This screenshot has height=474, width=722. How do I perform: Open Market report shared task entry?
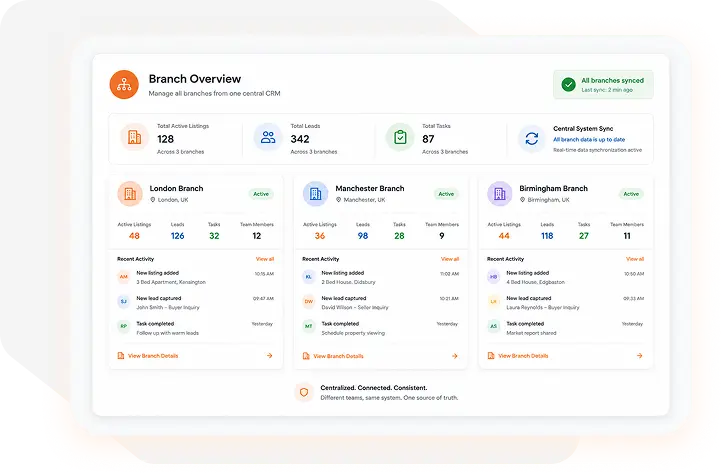point(531,333)
